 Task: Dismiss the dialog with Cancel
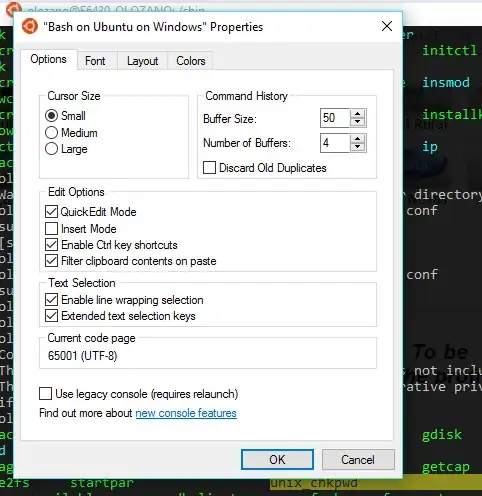(x=358, y=460)
